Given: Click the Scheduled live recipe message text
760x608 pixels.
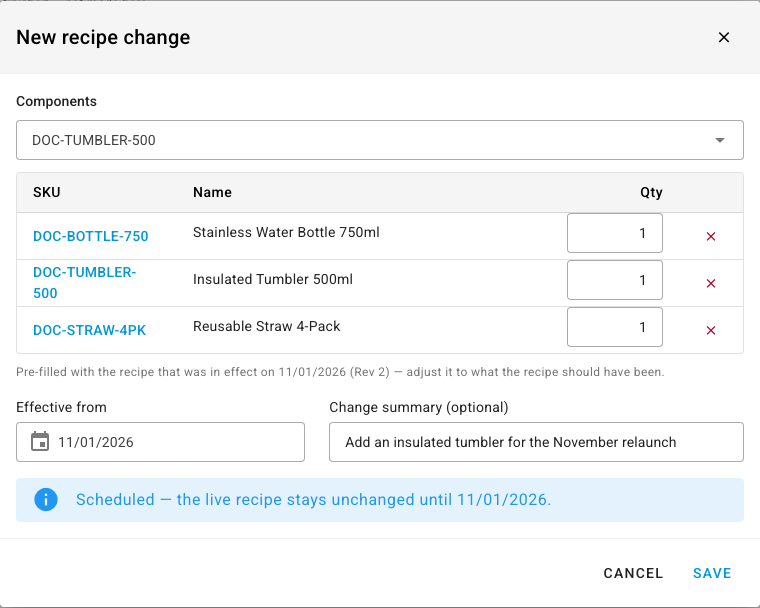Looking at the screenshot, I should point(314,499).
